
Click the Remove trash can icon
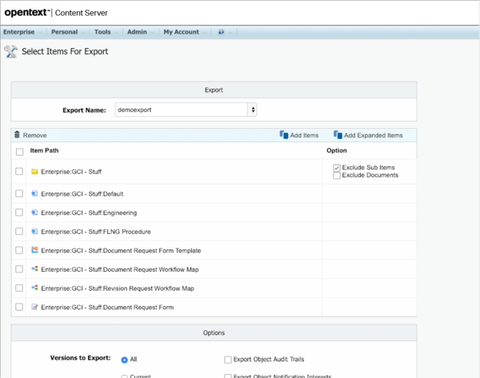[17, 135]
